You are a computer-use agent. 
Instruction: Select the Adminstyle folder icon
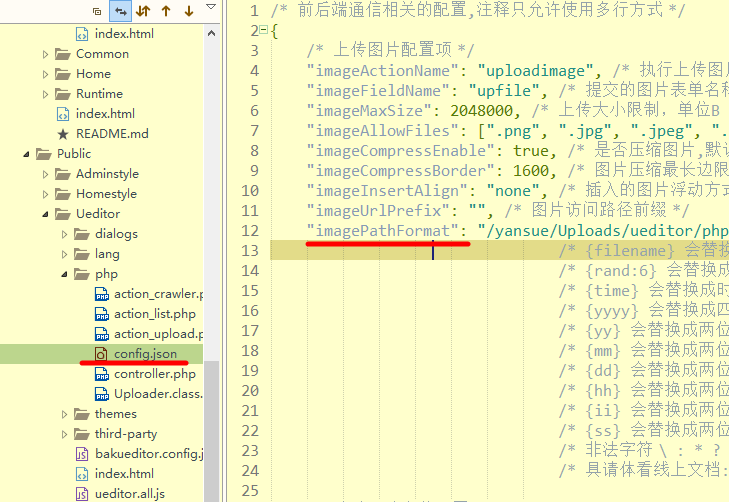62,174
